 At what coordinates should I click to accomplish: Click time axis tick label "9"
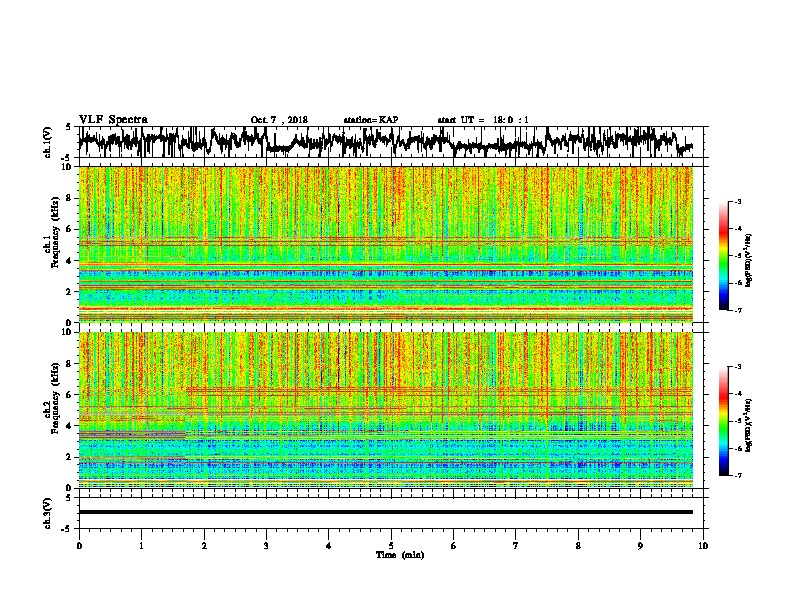[640, 546]
